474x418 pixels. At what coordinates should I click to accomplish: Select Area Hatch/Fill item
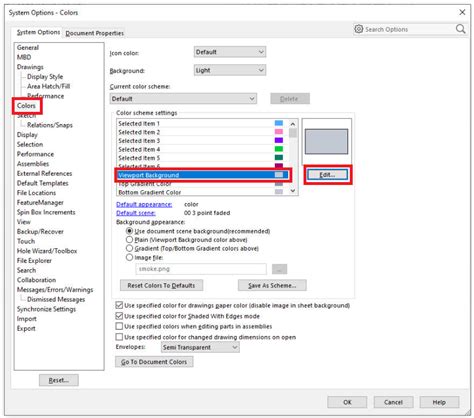[x=49, y=86]
